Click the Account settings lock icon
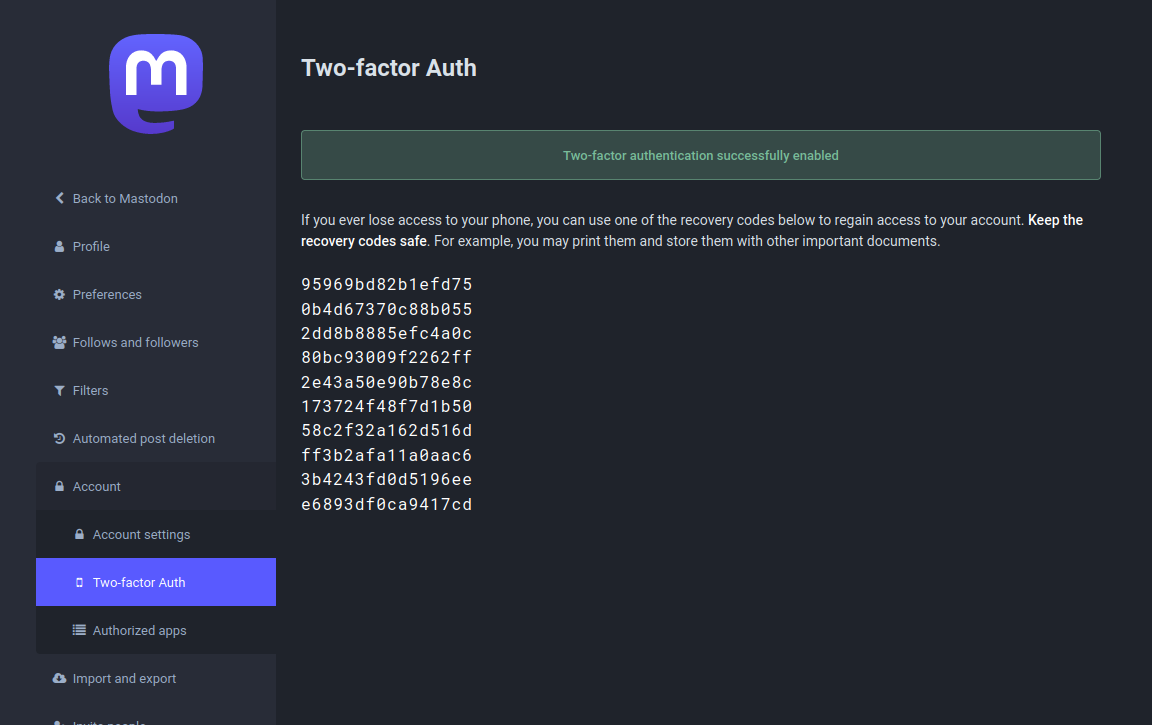This screenshot has width=1152, height=725. point(79,534)
